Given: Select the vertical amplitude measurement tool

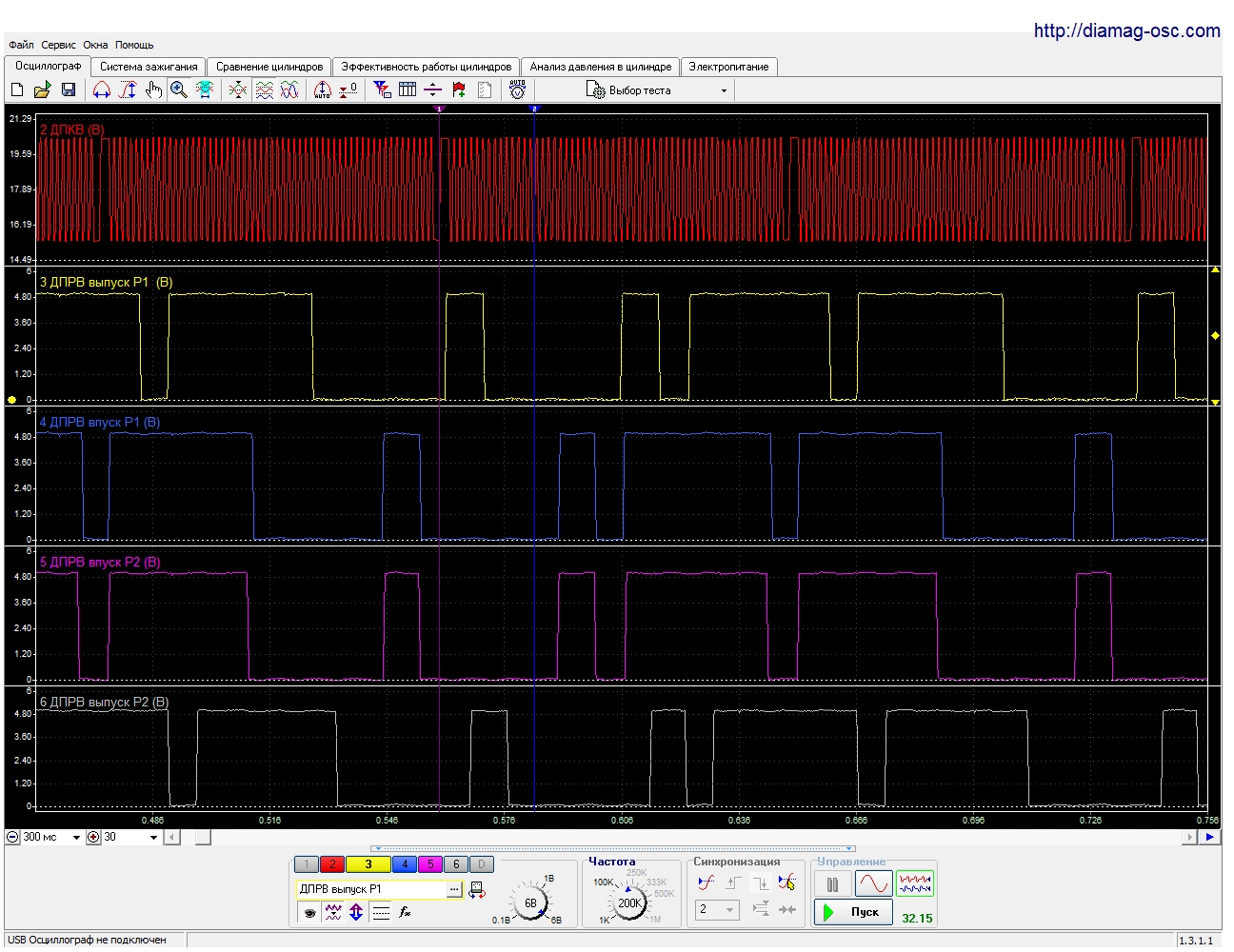Looking at the screenshot, I should [128, 89].
